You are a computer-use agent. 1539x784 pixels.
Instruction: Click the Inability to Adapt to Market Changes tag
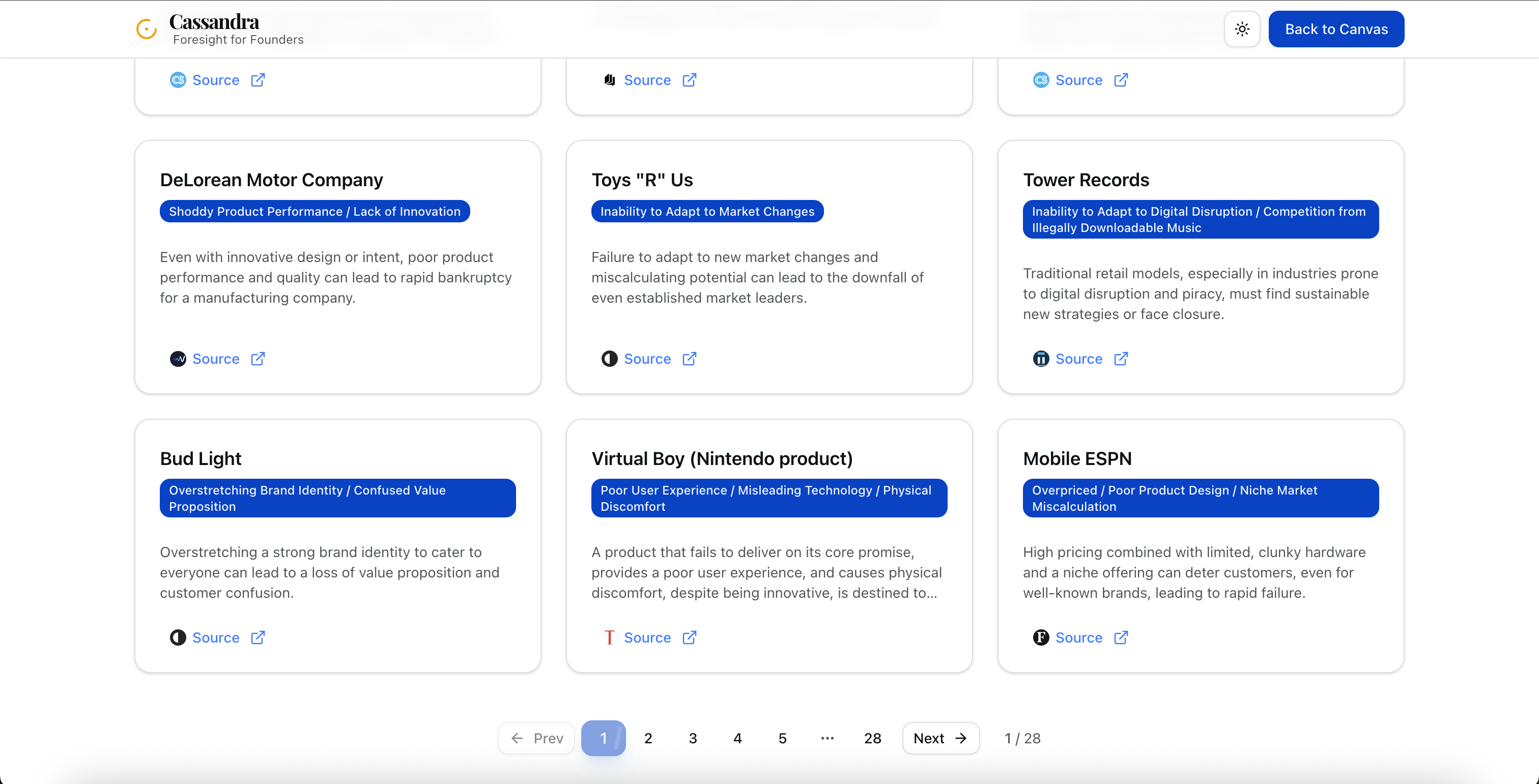click(707, 211)
